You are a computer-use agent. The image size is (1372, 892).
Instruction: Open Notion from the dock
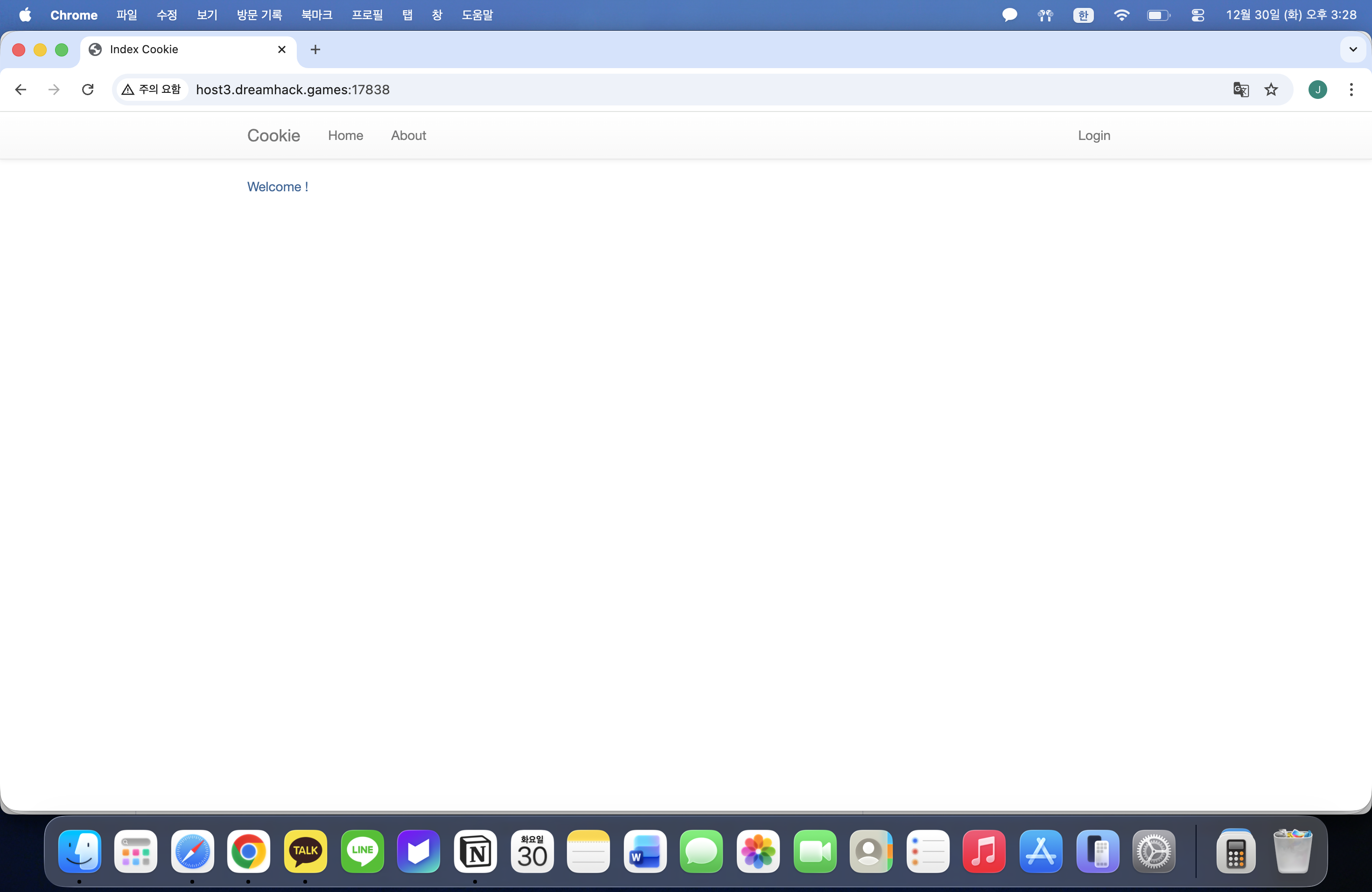click(x=475, y=851)
